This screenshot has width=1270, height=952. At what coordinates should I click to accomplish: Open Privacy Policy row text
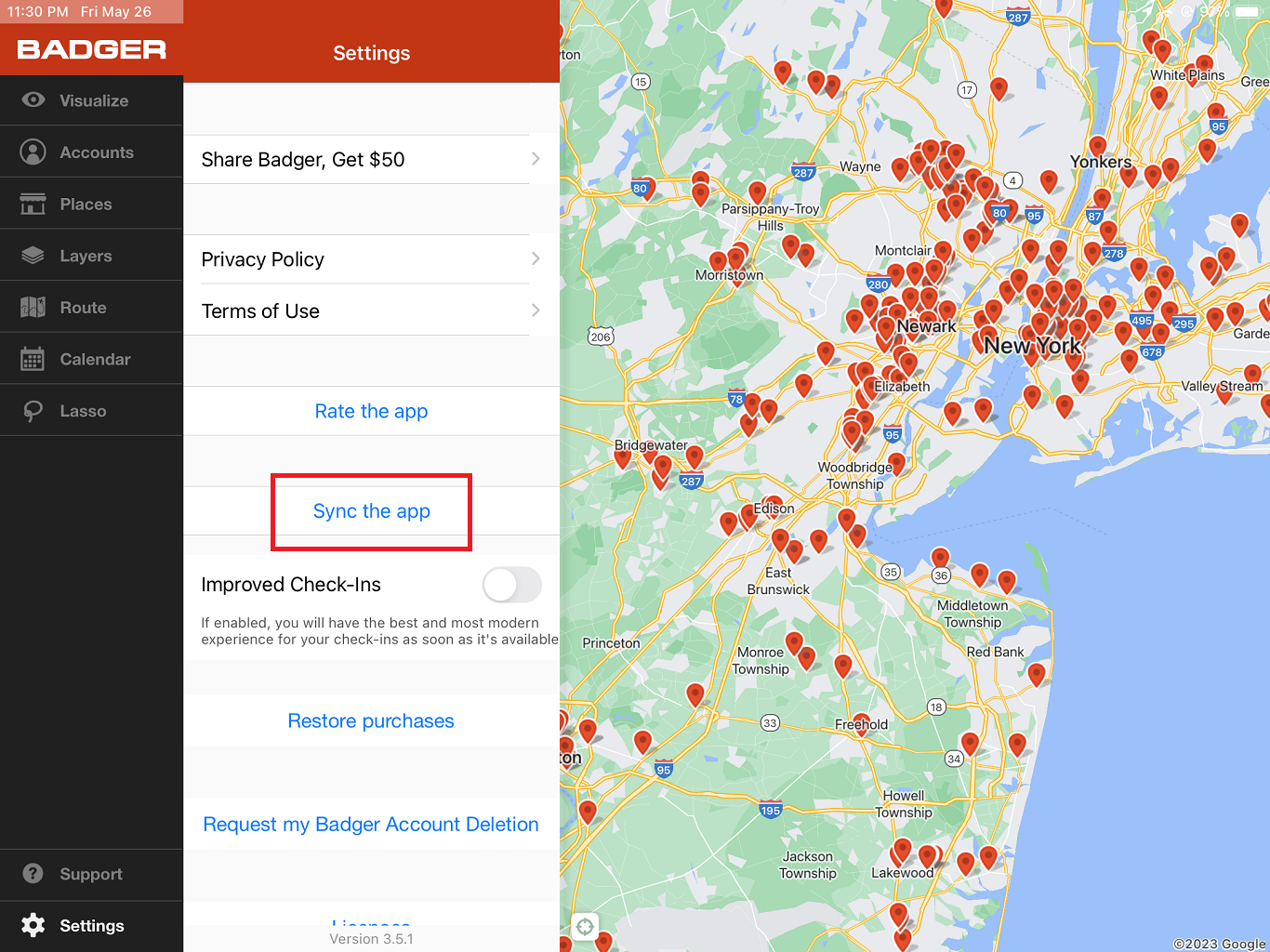(x=263, y=259)
